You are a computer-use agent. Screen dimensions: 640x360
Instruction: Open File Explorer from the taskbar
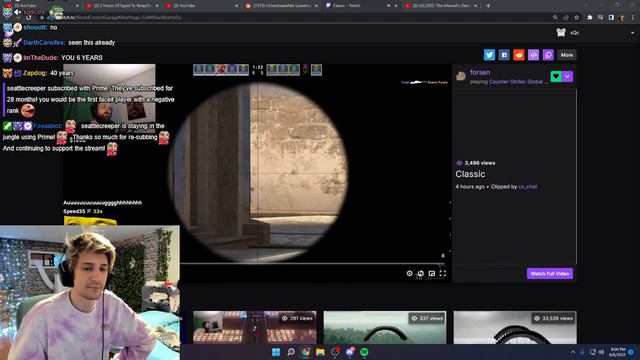(320, 352)
